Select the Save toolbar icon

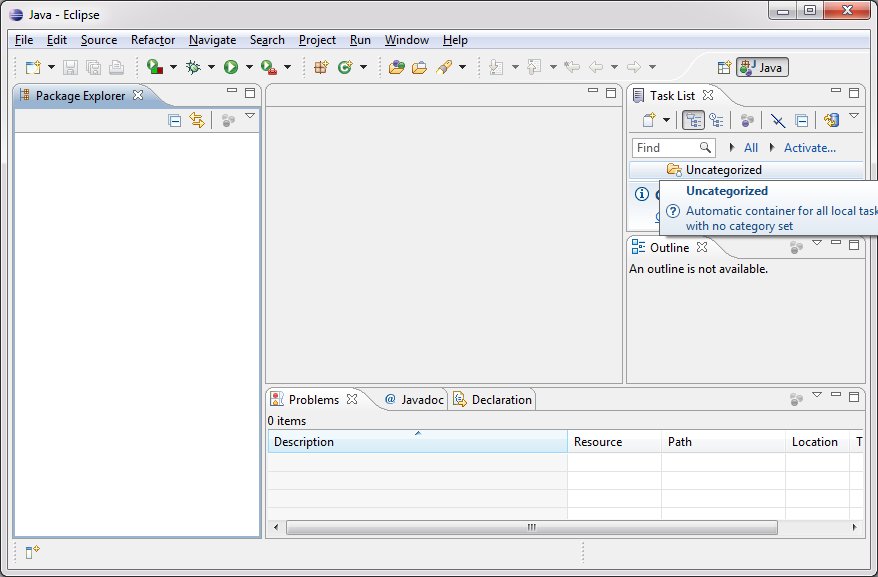tap(69, 67)
